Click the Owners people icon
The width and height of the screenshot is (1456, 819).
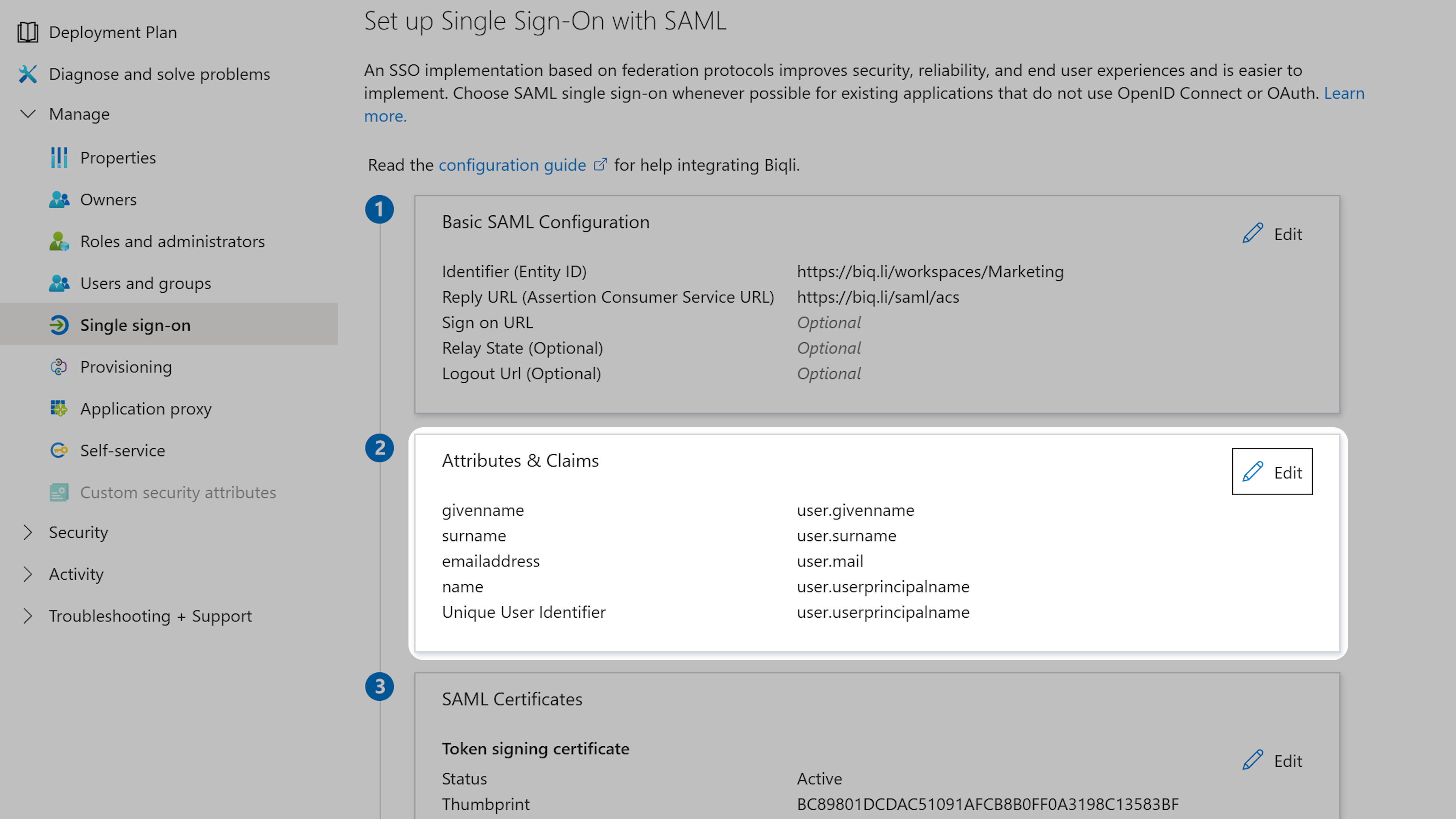pyautogui.click(x=59, y=199)
